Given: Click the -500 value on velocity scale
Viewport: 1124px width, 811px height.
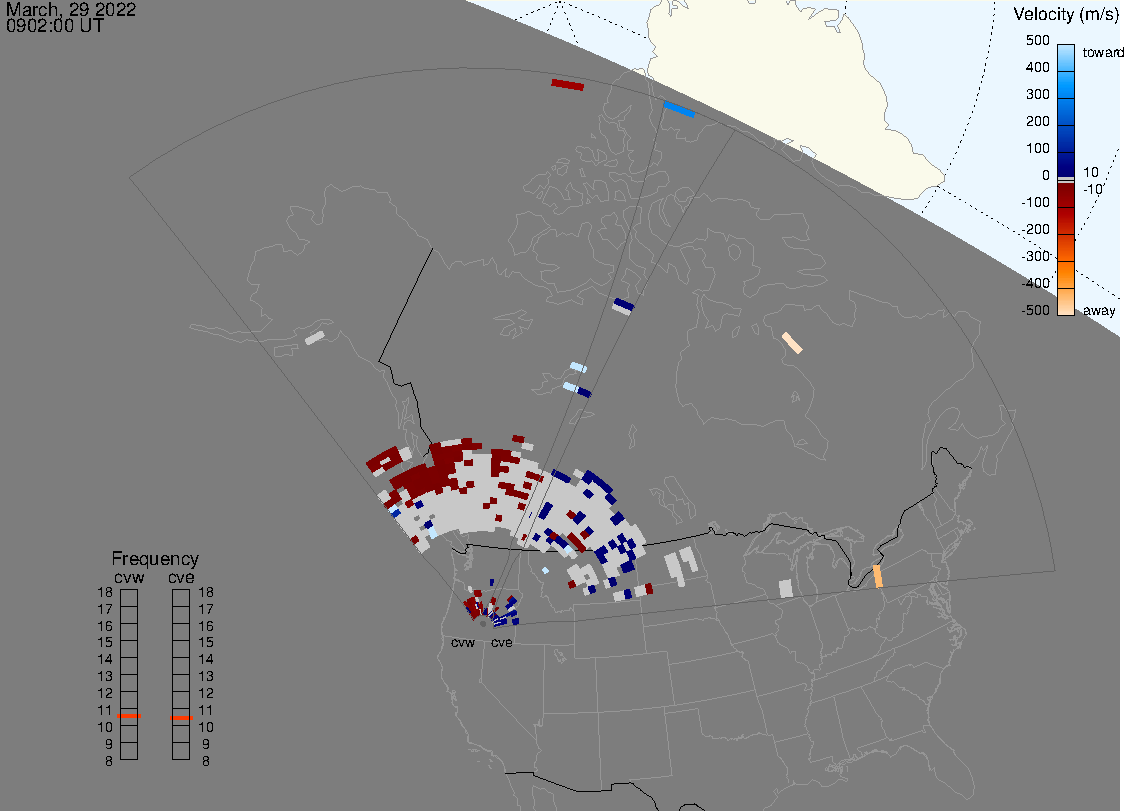Looking at the screenshot, I should pos(1035,310).
